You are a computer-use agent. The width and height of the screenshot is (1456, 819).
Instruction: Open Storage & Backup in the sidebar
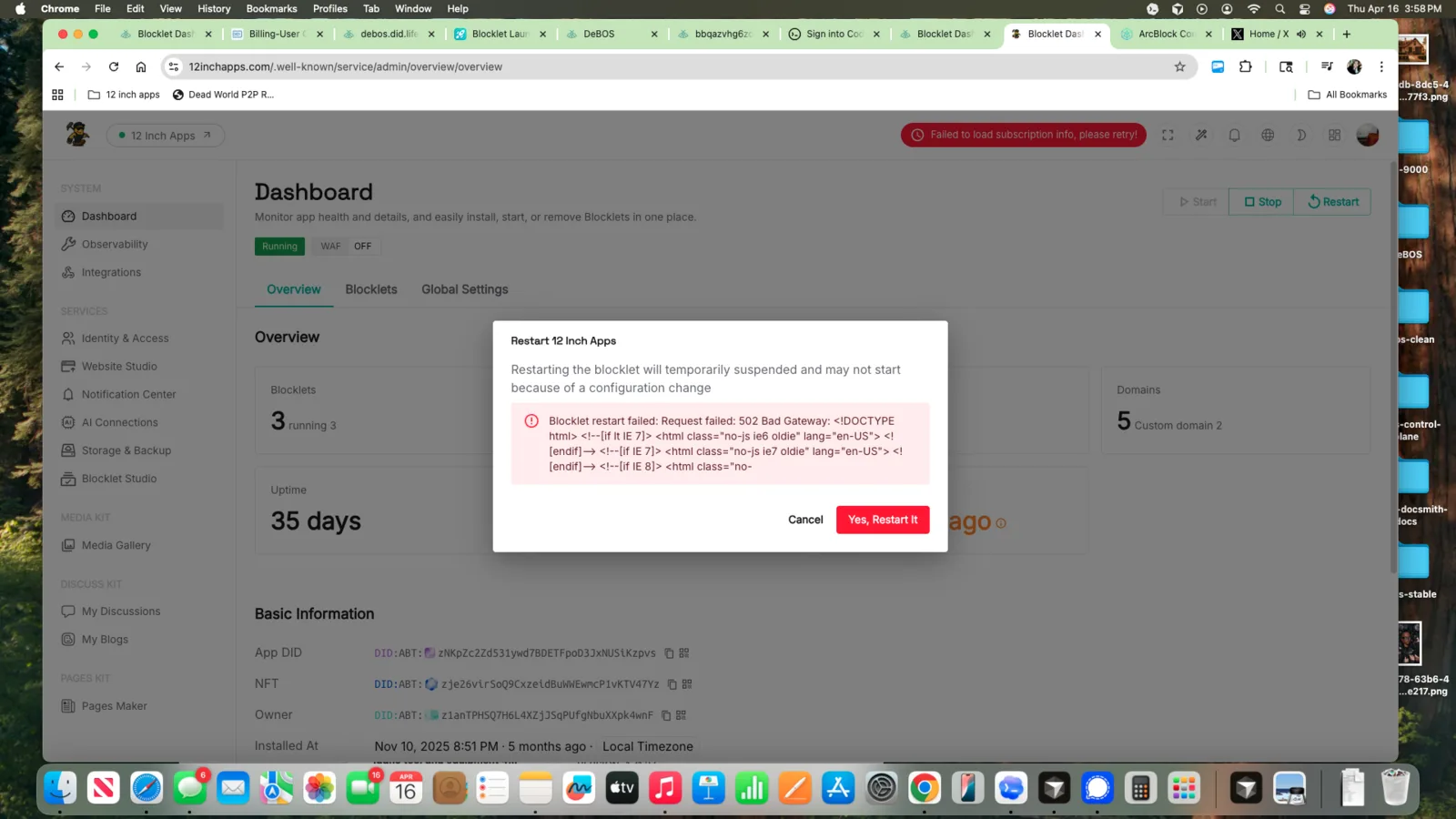139,451
